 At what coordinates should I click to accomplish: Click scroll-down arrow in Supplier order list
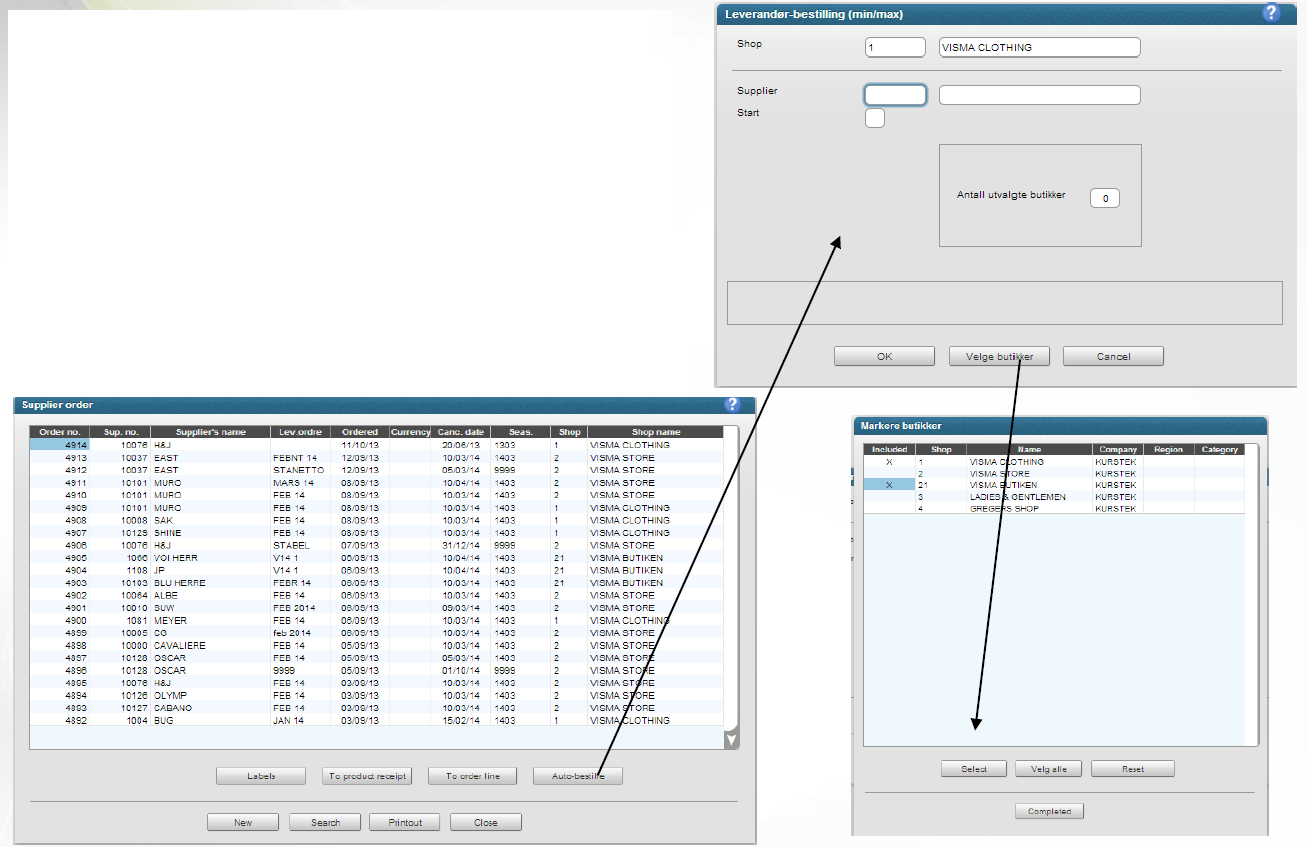(x=731, y=740)
